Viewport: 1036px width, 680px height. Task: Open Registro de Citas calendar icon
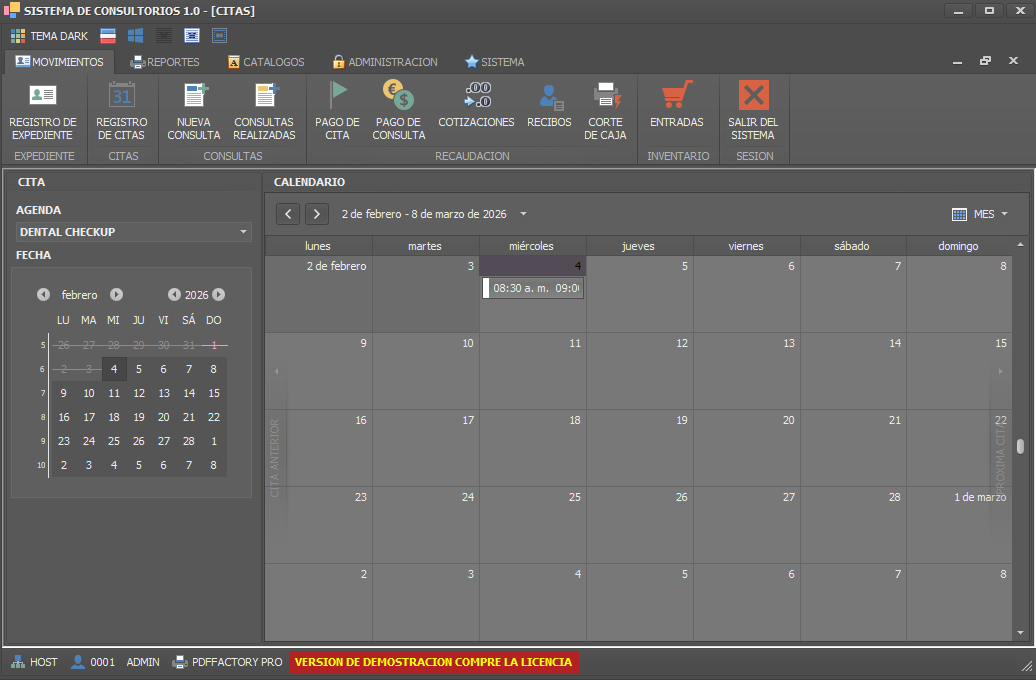tap(121, 96)
